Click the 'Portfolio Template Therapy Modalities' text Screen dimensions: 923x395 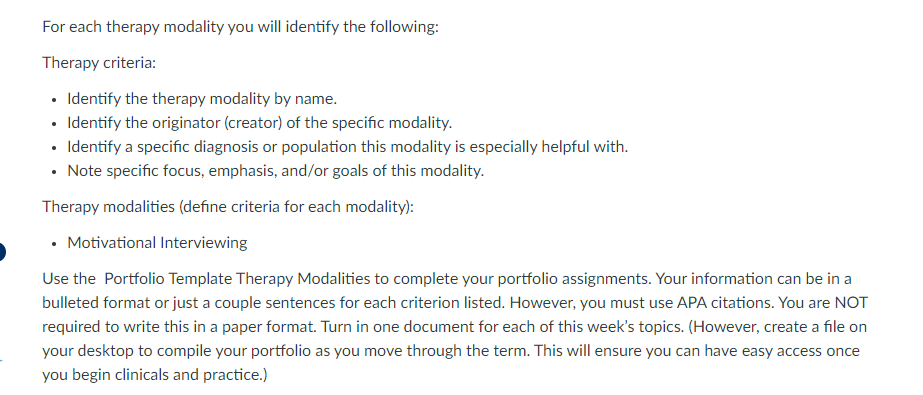[x=237, y=278]
